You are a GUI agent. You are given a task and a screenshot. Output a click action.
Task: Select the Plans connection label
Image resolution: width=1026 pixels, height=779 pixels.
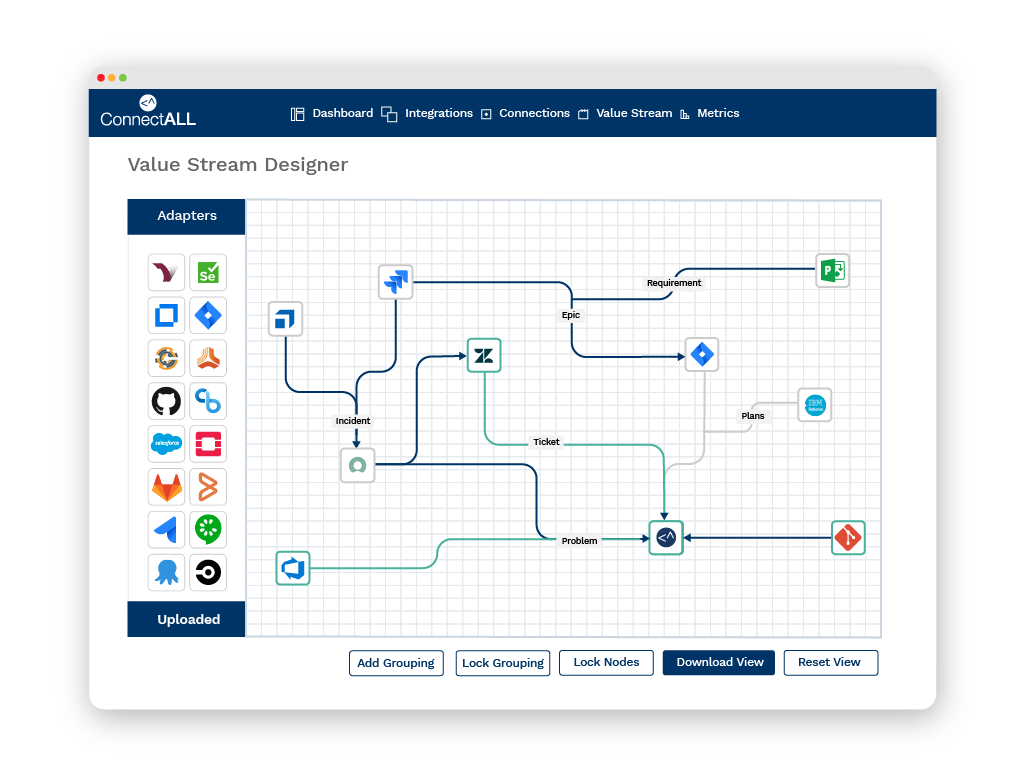pos(752,416)
